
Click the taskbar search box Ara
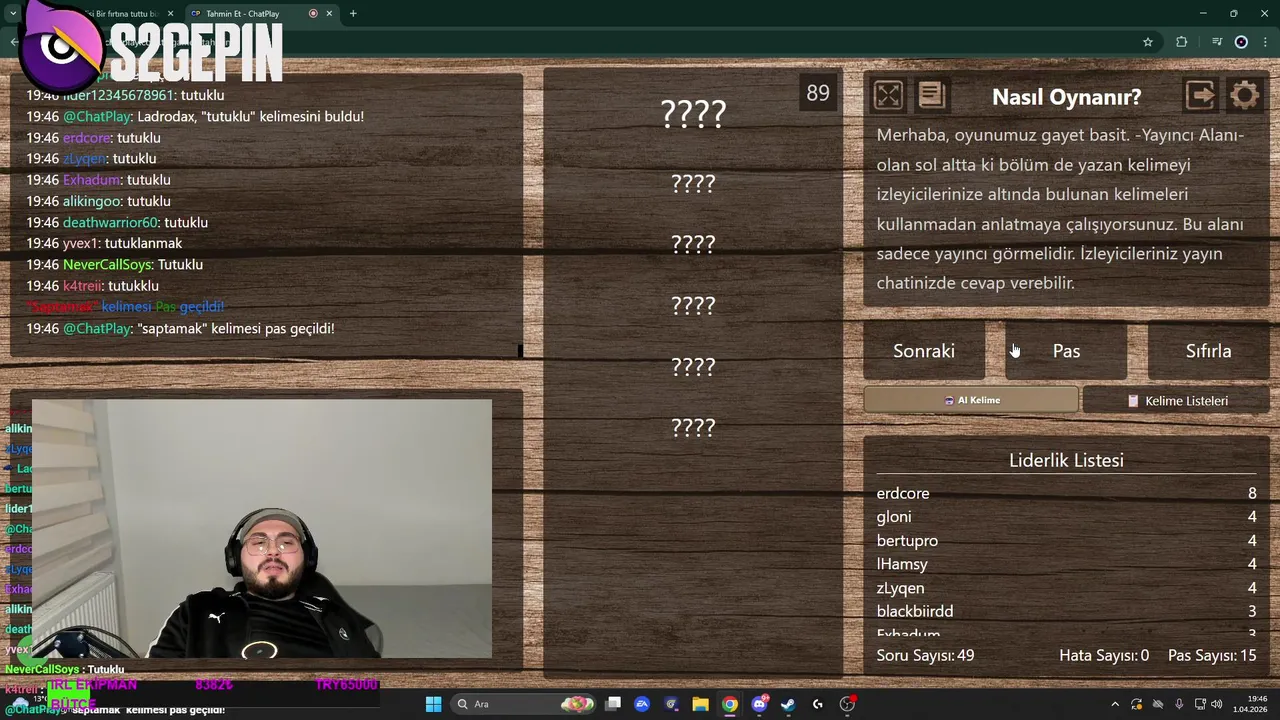pos(522,704)
